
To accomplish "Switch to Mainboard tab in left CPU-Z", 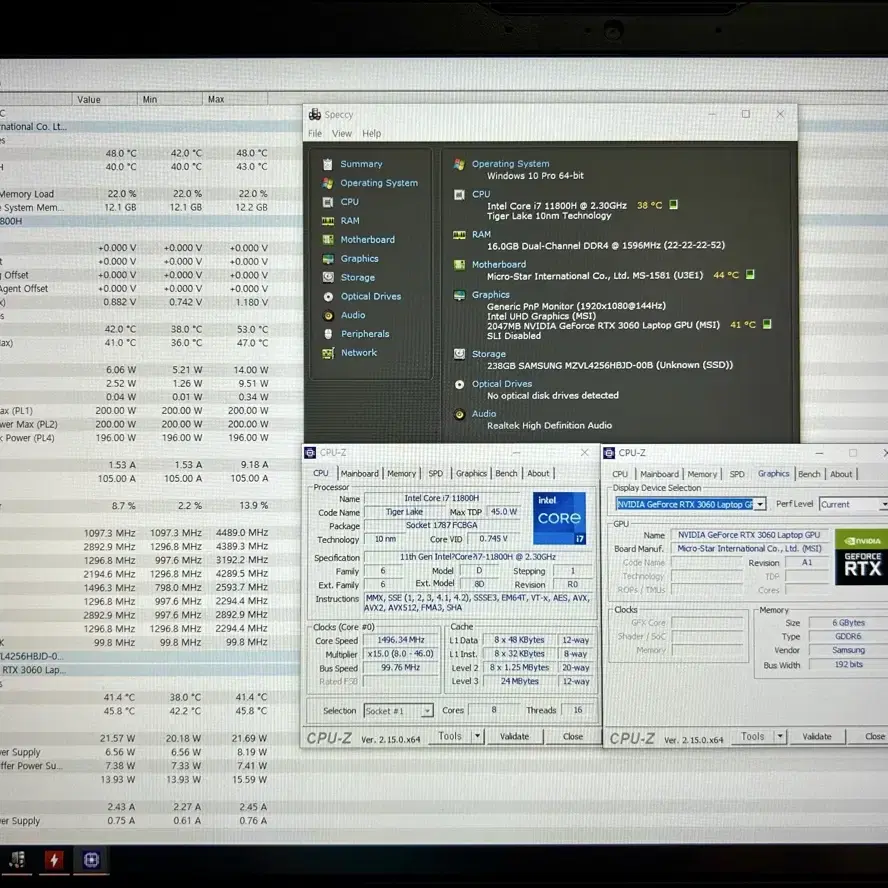I will point(360,473).
